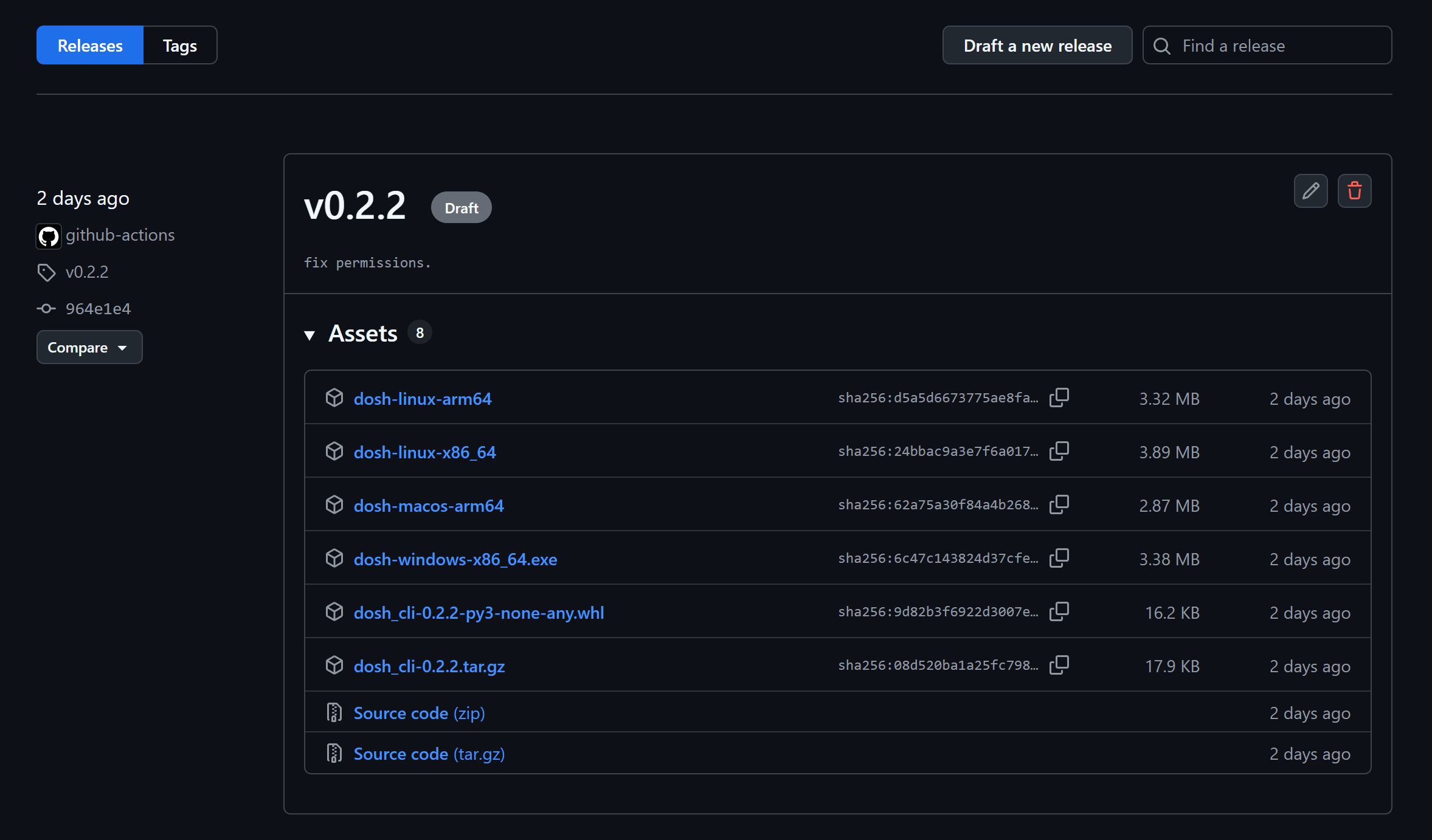
Task: Download dosh-windows-x86_64.exe asset
Action: pyautogui.click(x=455, y=559)
